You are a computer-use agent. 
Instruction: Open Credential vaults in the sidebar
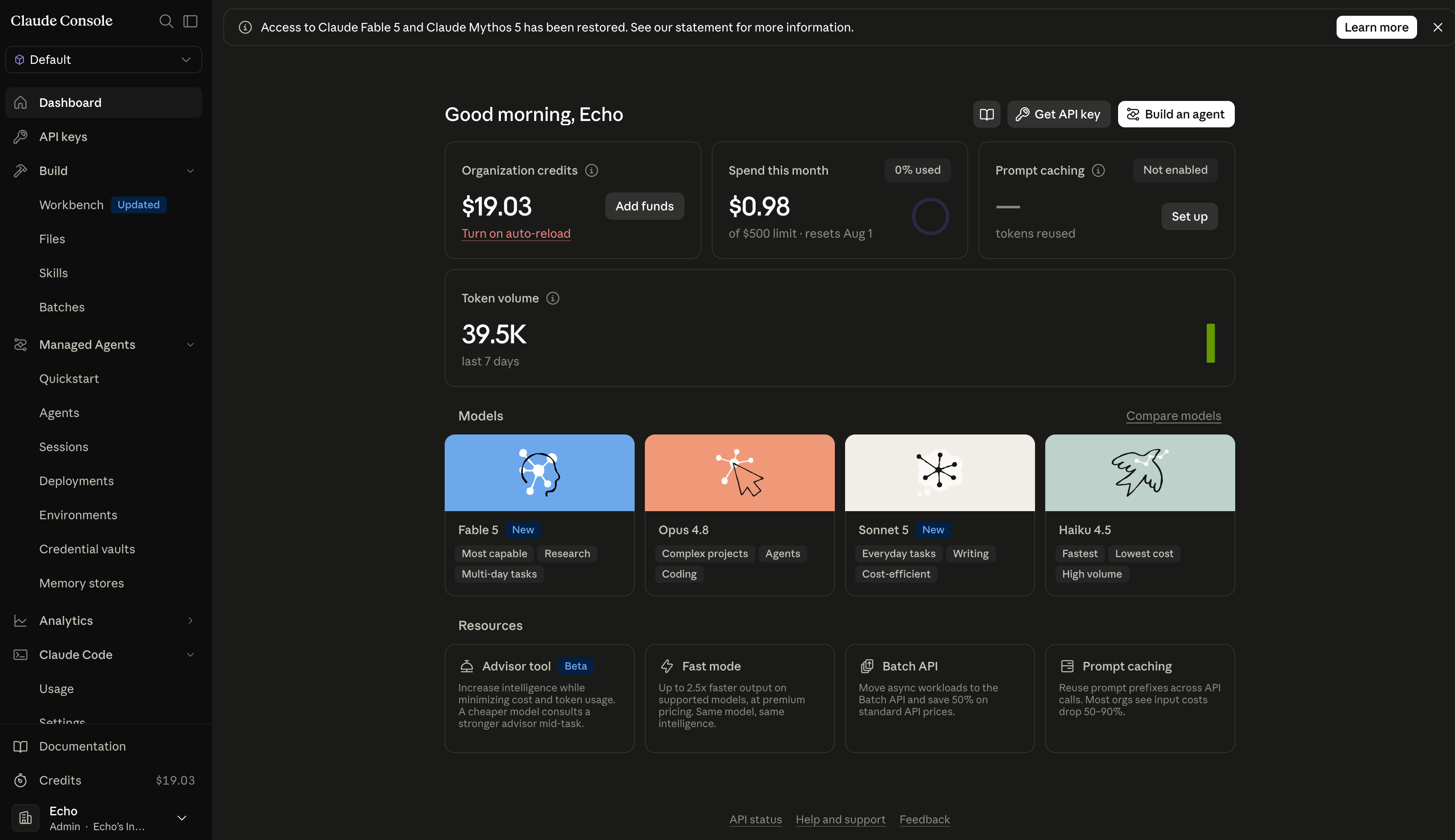[87, 549]
